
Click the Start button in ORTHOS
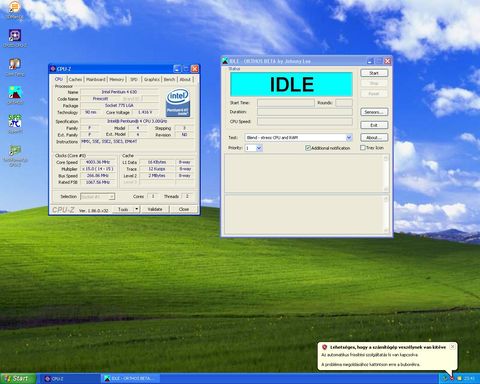tap(374, 73)
